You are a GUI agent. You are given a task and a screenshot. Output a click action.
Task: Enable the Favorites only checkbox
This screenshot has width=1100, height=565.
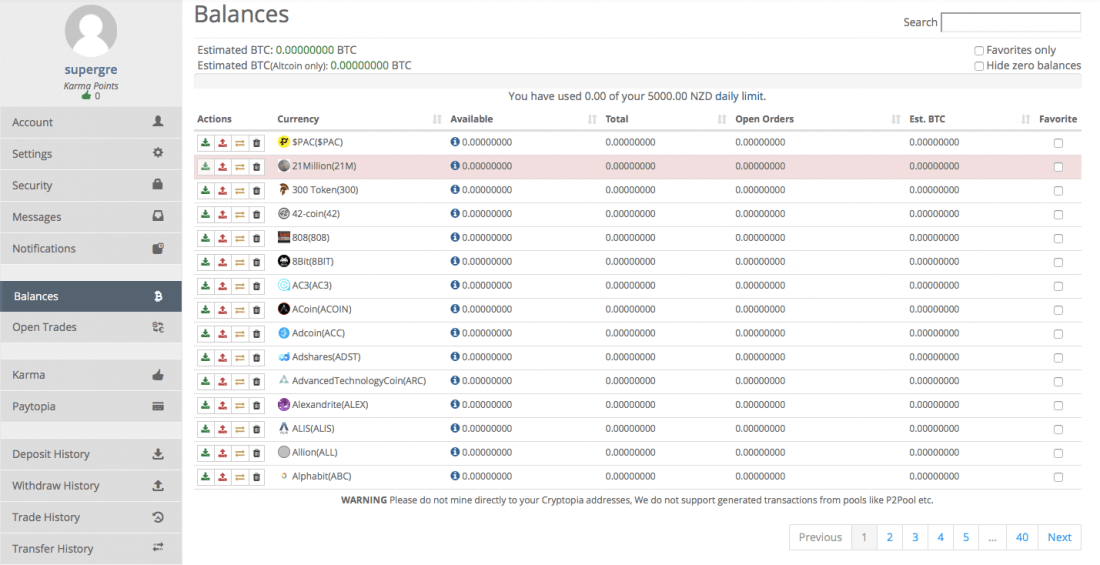pos(979,51)
